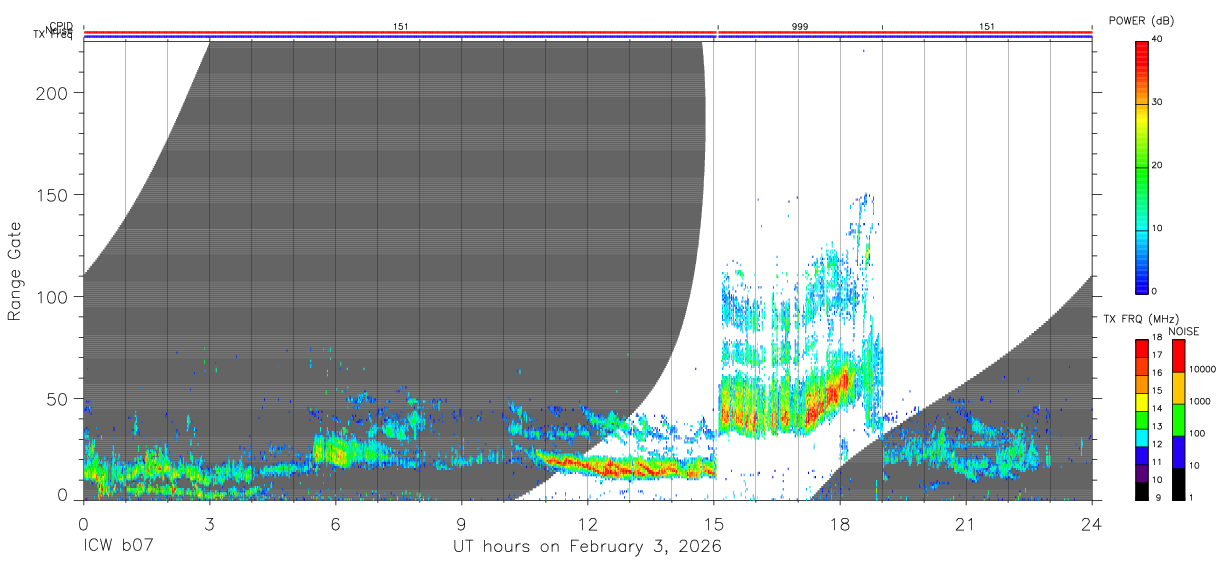This screenshot has height=567, width=1228.
Task: Click the 14 MHz label on the TX FRQ legend
Action: [1156, 409]
